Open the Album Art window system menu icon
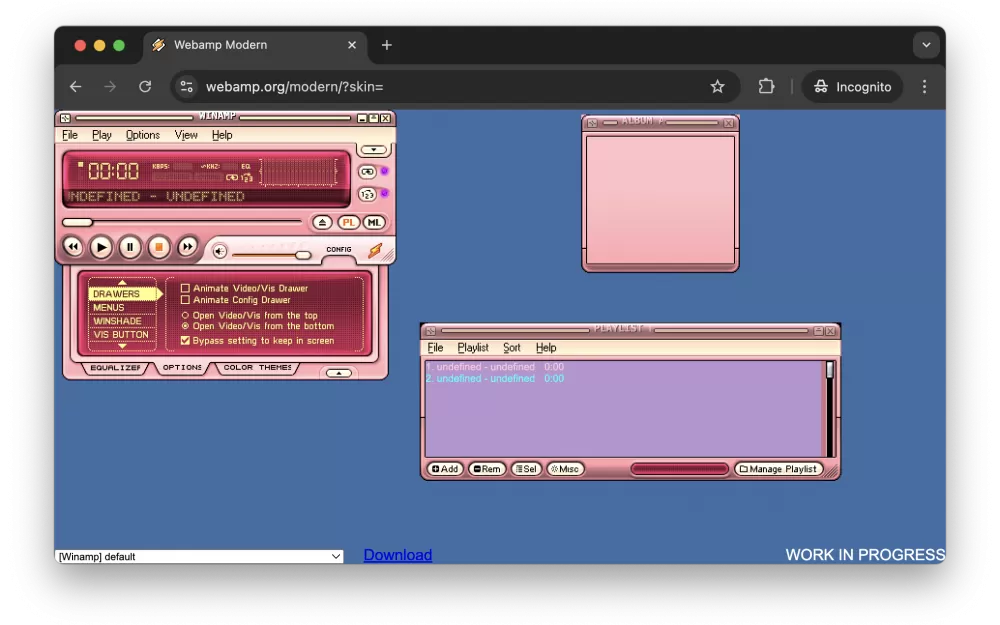The height and width of the screenshot is (625, 1000). (592, 123)
